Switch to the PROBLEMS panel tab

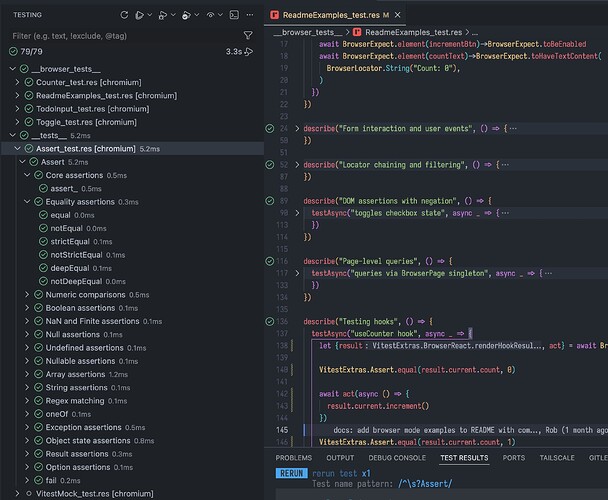pyautogui.click(x=294, y=458)
